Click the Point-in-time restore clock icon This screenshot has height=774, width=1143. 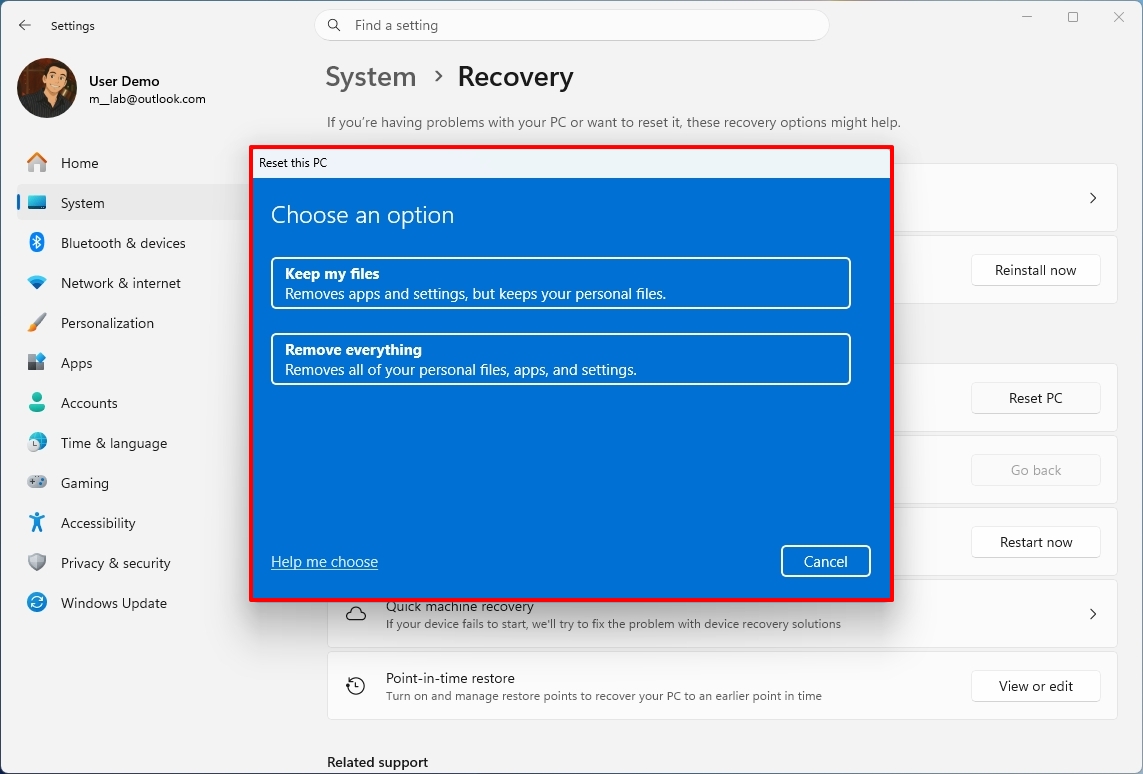[356, 686]
